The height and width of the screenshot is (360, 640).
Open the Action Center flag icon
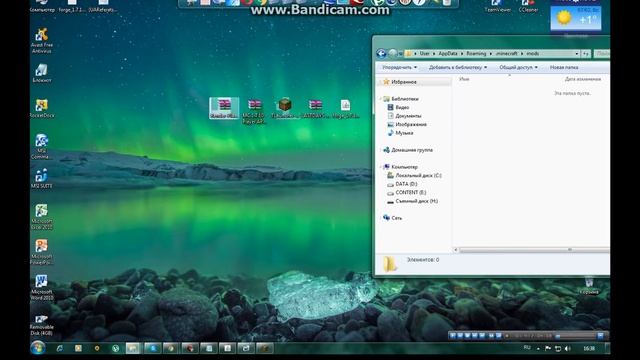(548, 348)
